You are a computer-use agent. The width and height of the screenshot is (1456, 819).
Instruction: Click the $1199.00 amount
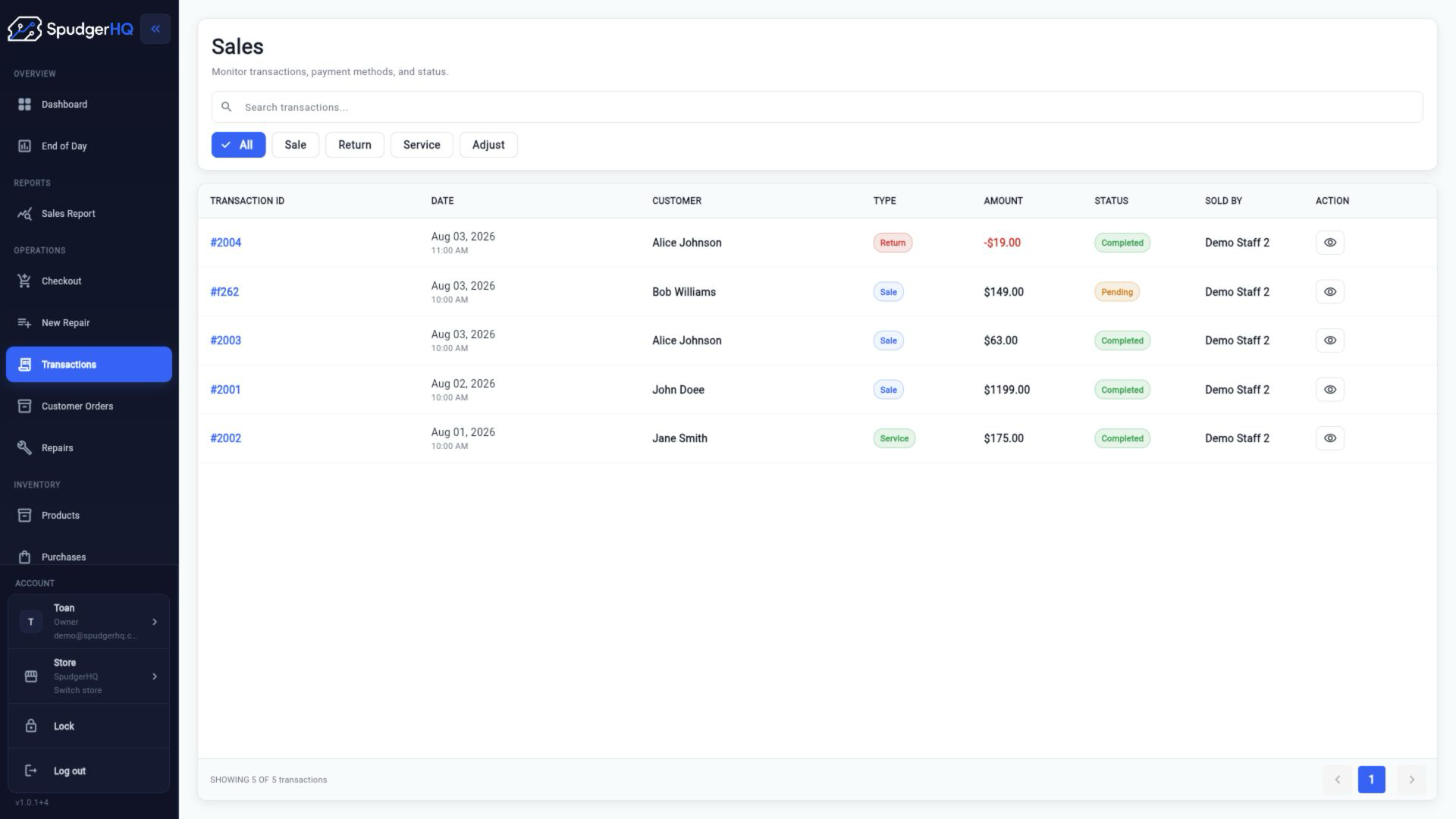coord(1006,390)
